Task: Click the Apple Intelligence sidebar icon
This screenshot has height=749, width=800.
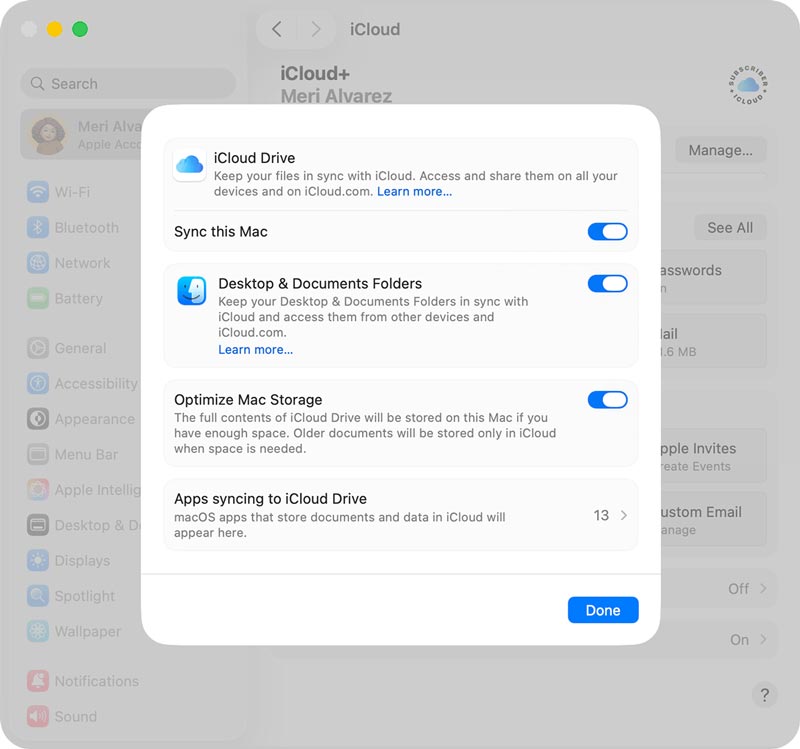Action: (38, 490)
